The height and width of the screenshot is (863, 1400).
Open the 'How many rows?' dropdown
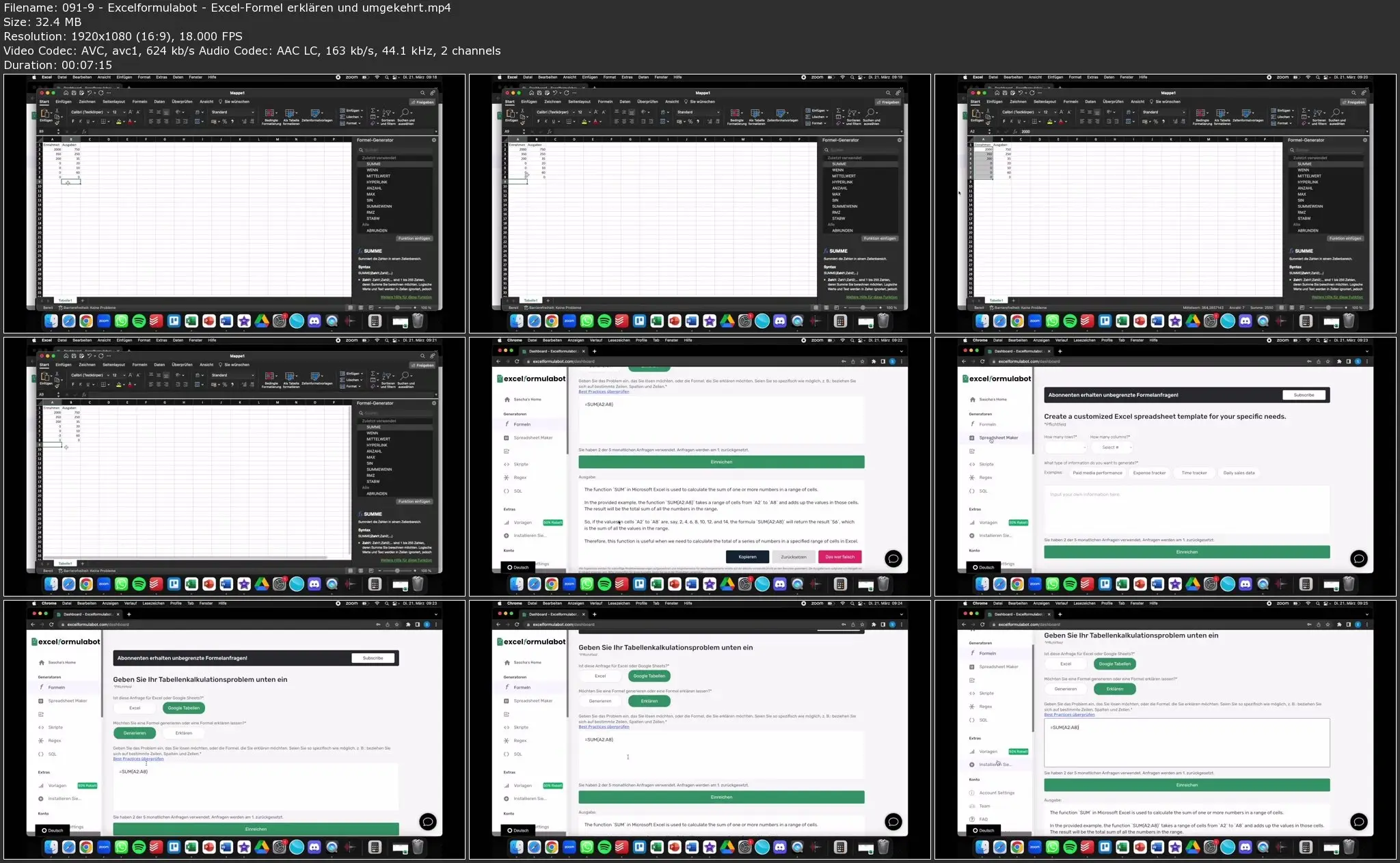[x=1065, y=448]
